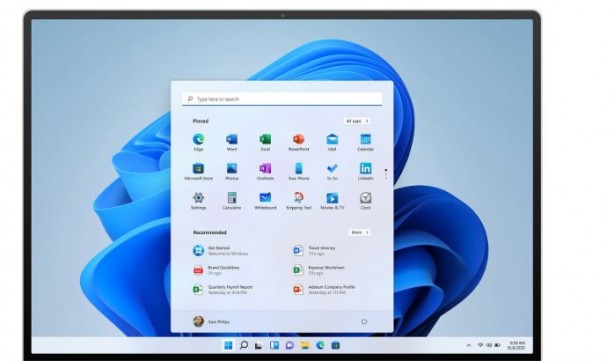
Task: Open Excel in the pinned grid
Action: click(265, 142)
